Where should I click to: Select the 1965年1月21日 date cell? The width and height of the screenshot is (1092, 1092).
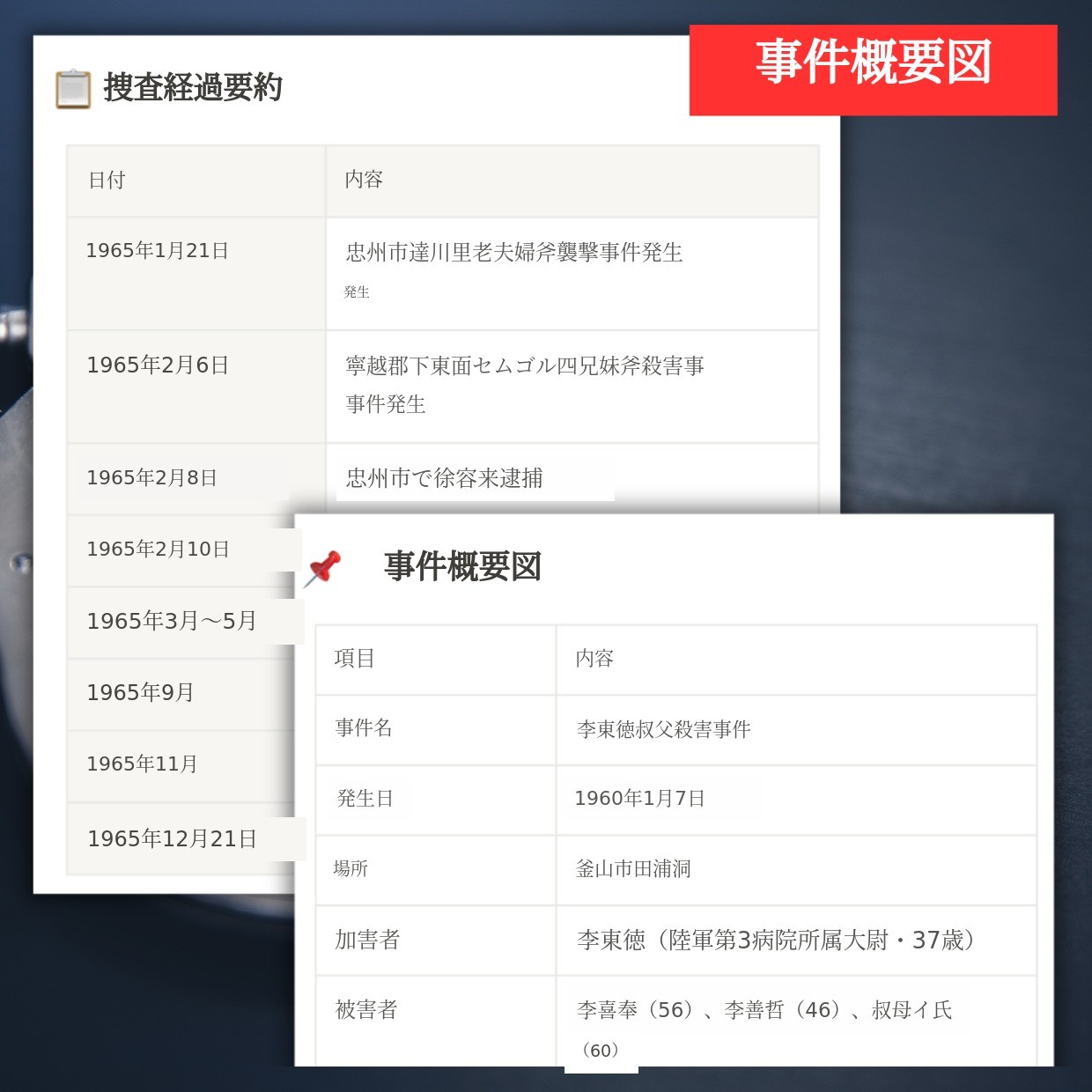click(157, 251)
